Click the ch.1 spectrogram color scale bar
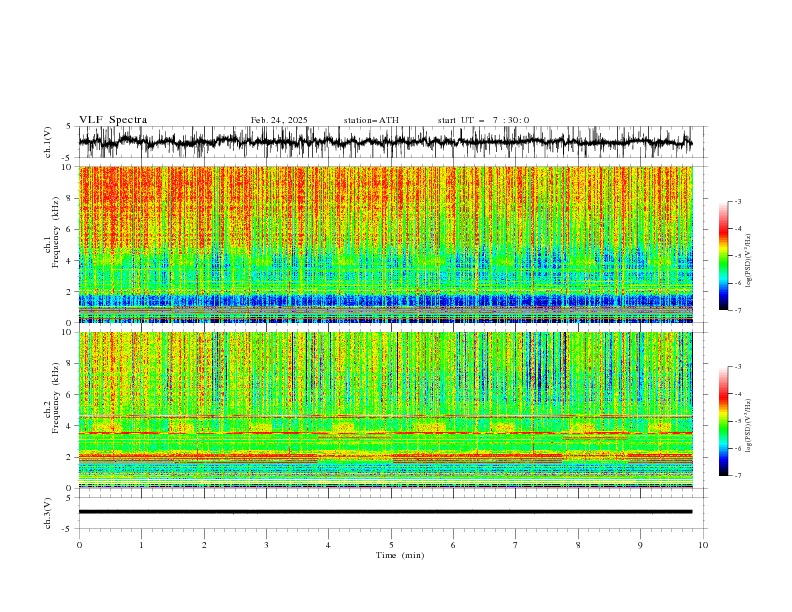 pyautogui.click(x=723, y=256)
